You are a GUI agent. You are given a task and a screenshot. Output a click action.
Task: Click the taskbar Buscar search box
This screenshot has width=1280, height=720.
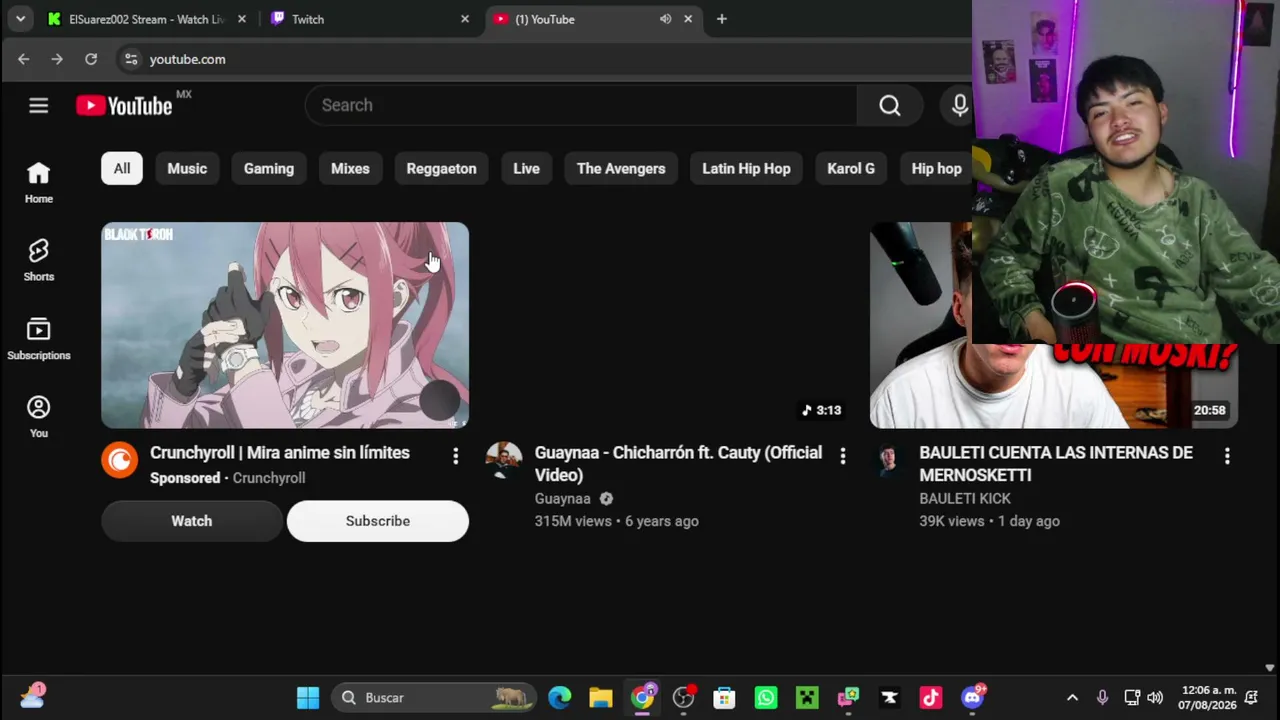click(434, 698)
